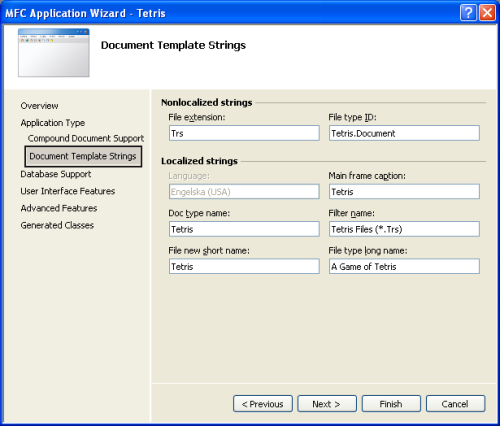Click the Localized strings heading

pos(199,161)
